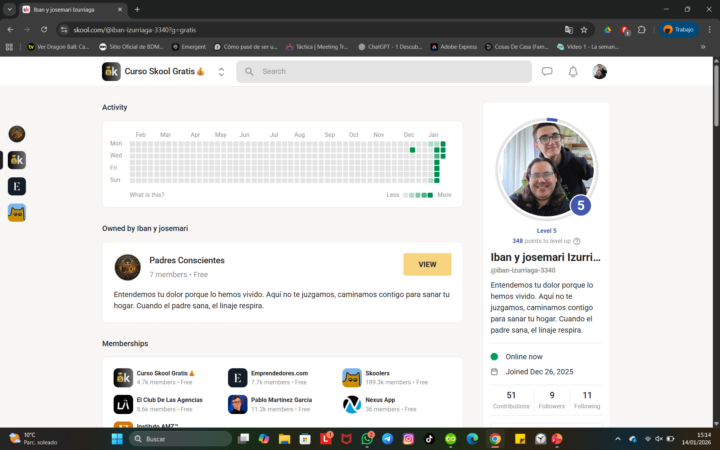Screen dimensions: 720x450
Task: Open the Skoolers membership
Action: 377,373
